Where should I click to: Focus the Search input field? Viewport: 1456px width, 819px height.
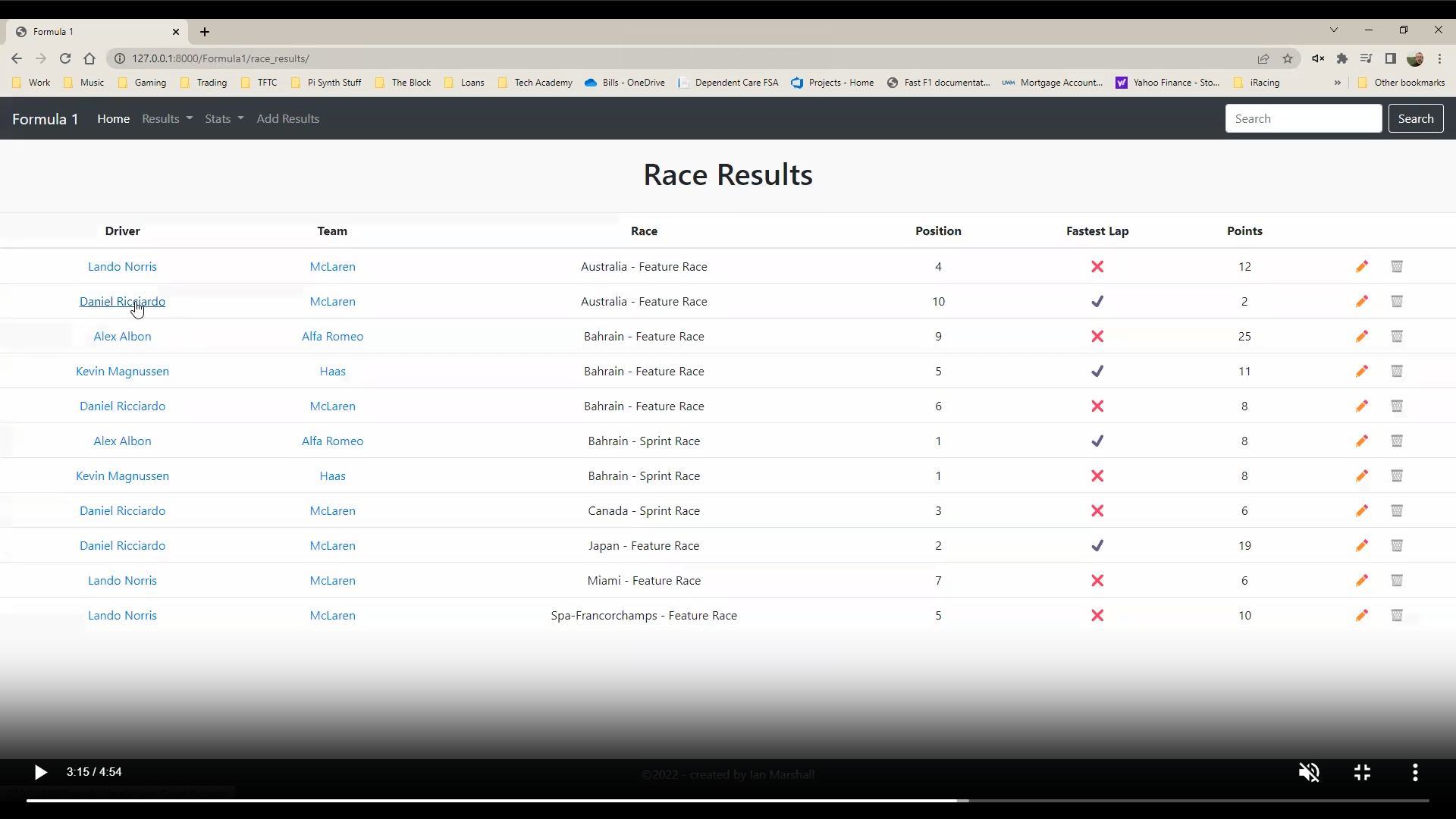[1303, 118]
